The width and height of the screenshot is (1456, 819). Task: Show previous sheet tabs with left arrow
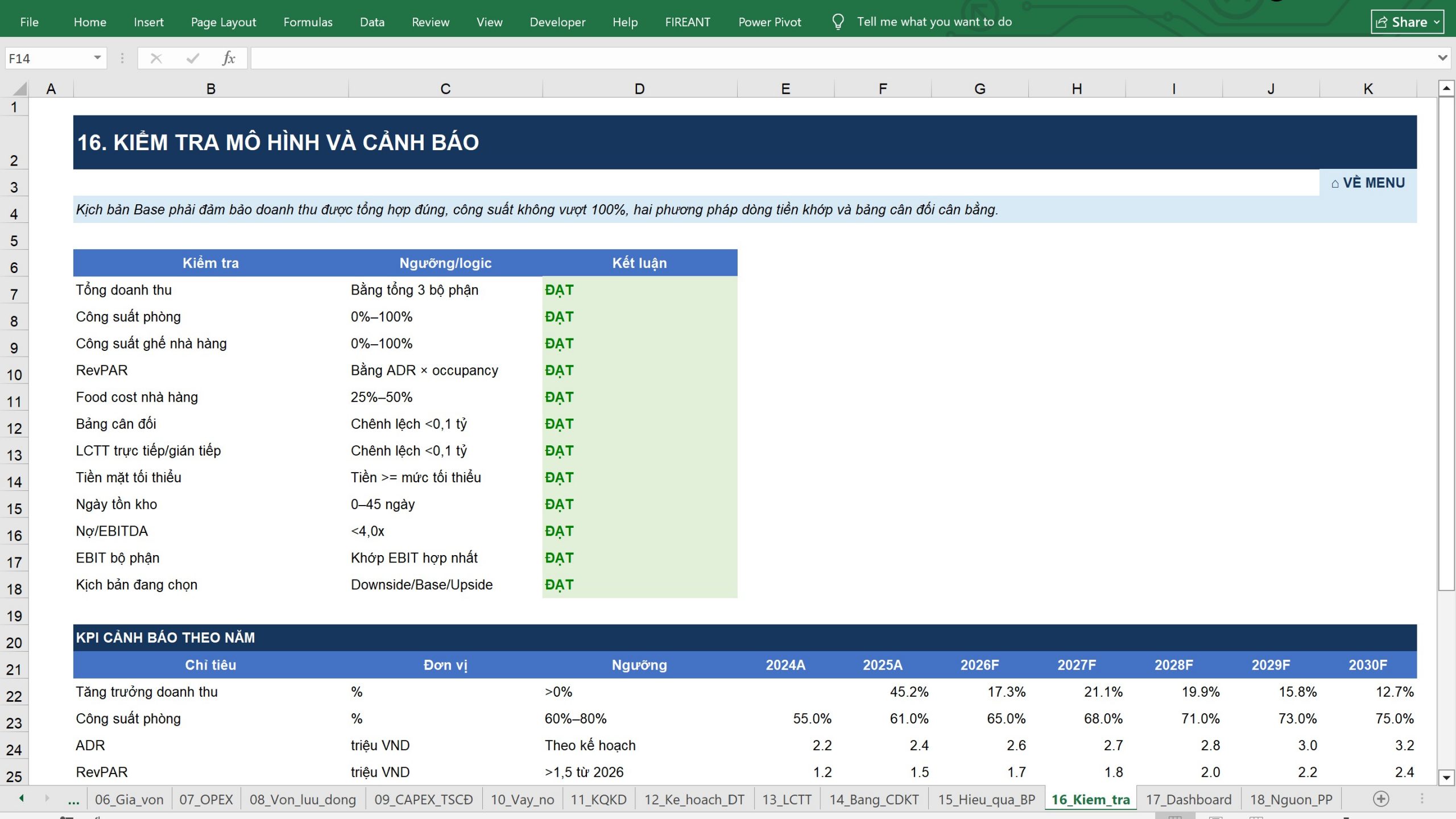coord(22,799)
